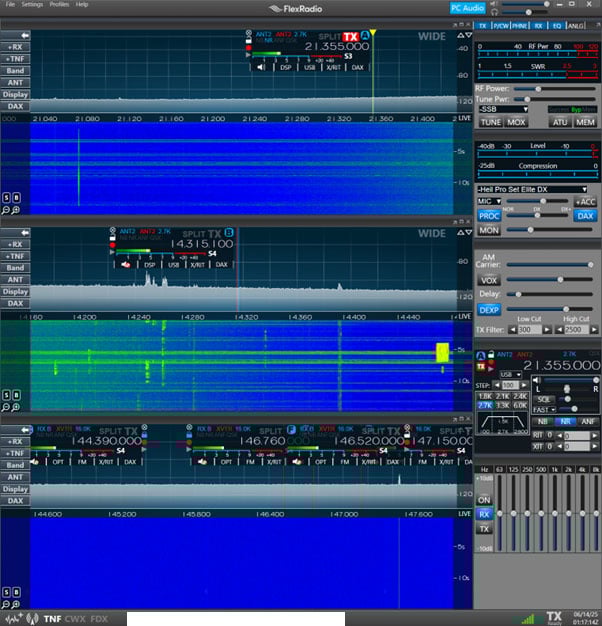Click the up triangle in 21 MHz panadapter corner
Viewport: 602px width, 626px height.
point(460,36)
